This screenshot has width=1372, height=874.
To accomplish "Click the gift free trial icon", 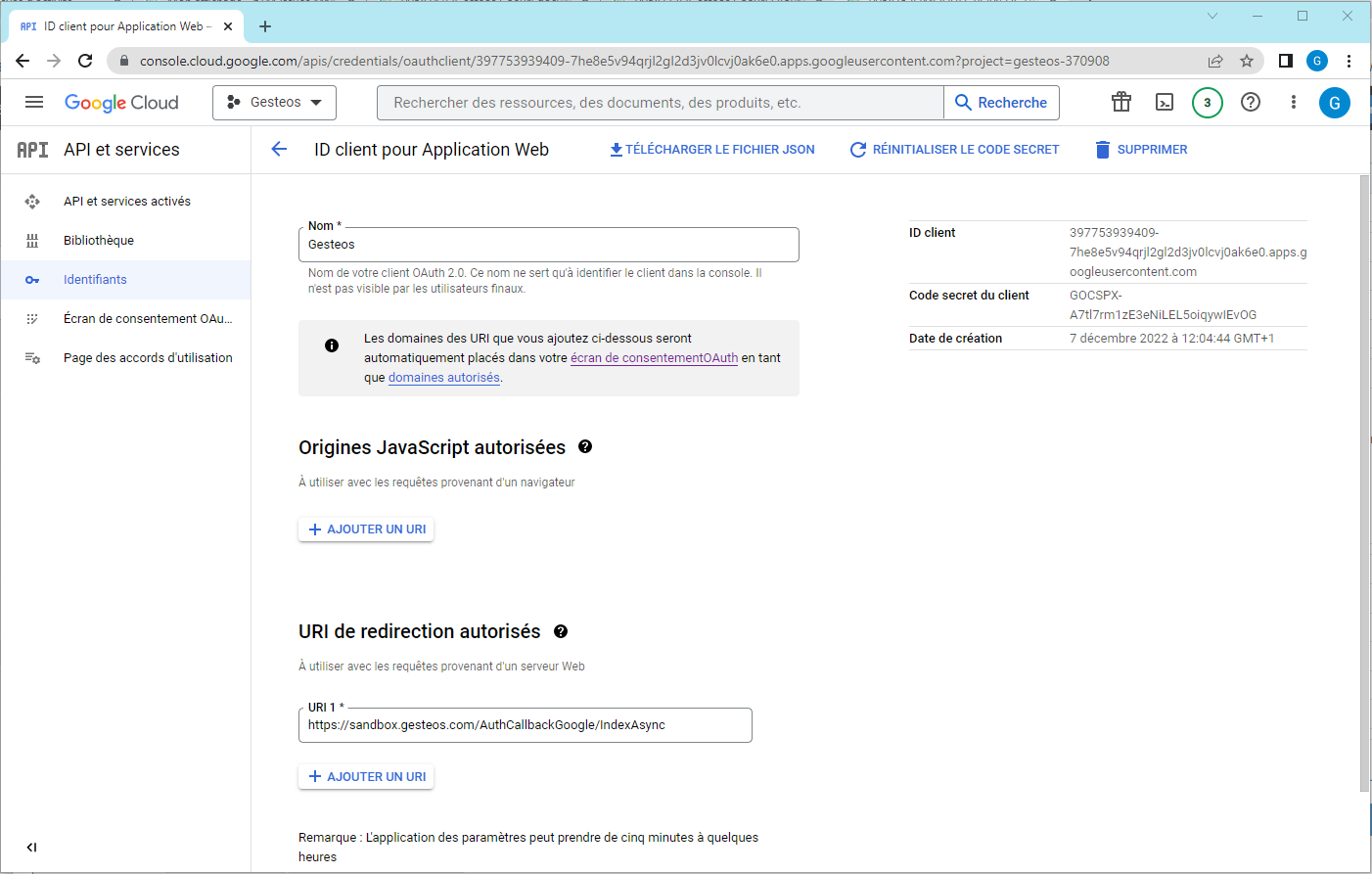I will 1121,103.
